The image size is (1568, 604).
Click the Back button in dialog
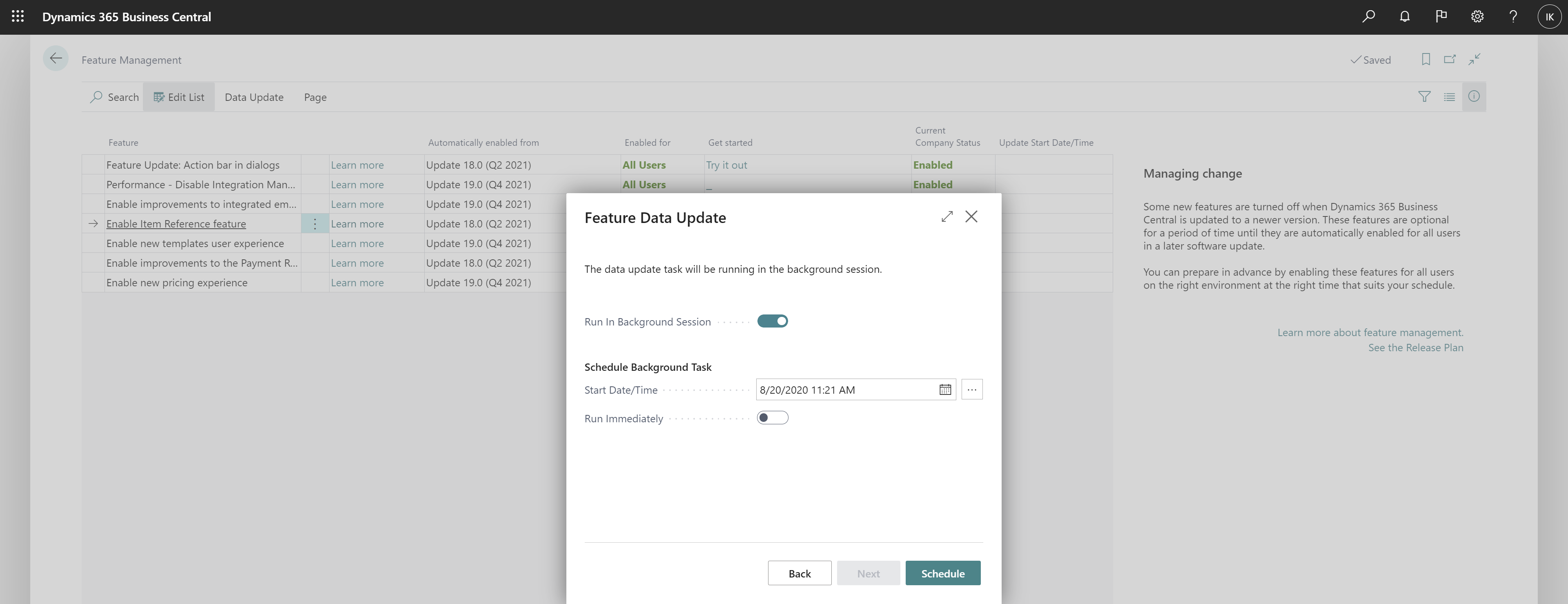coord(800,573)
